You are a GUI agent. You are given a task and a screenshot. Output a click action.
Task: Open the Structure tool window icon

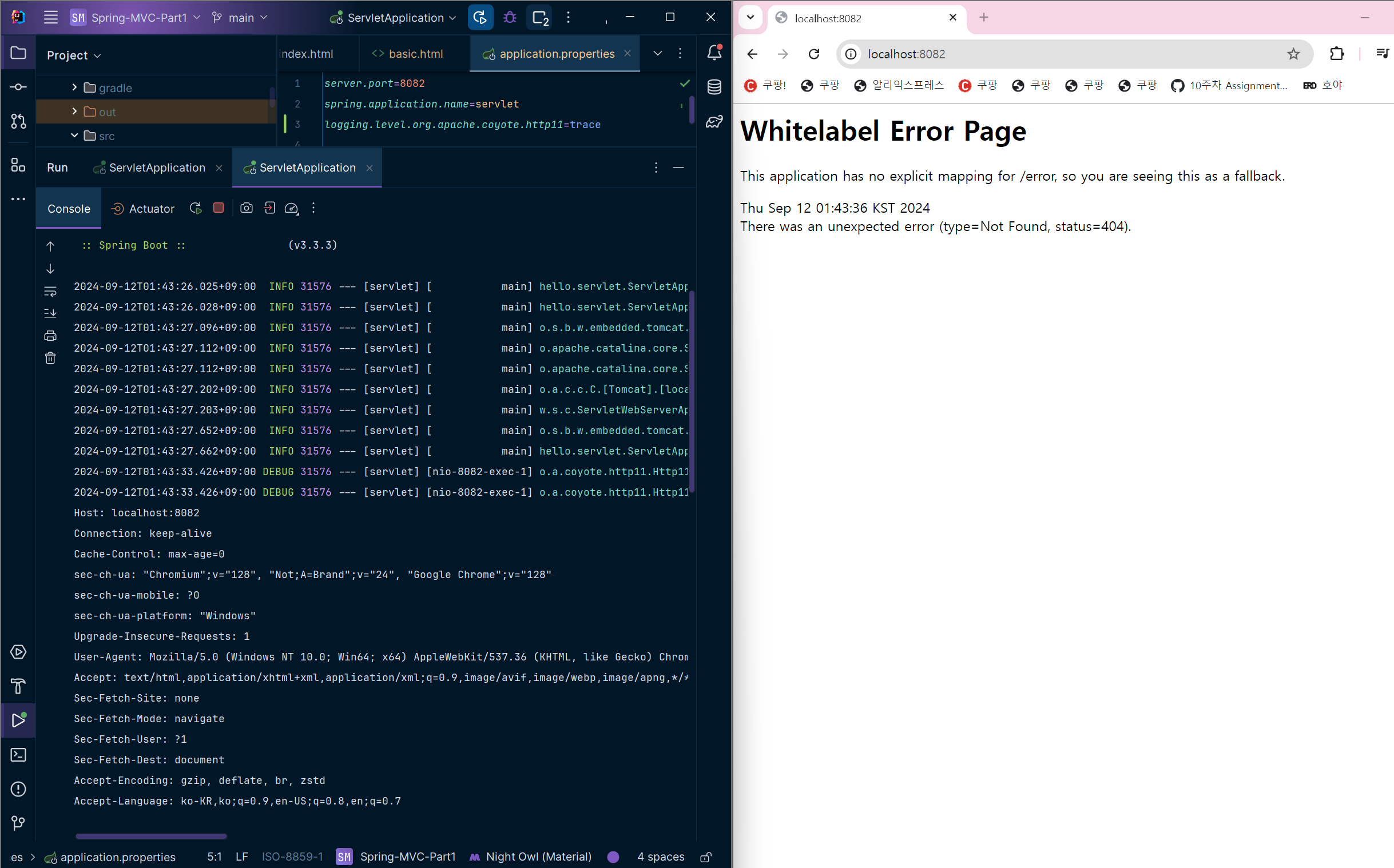[x=18, y=165]
